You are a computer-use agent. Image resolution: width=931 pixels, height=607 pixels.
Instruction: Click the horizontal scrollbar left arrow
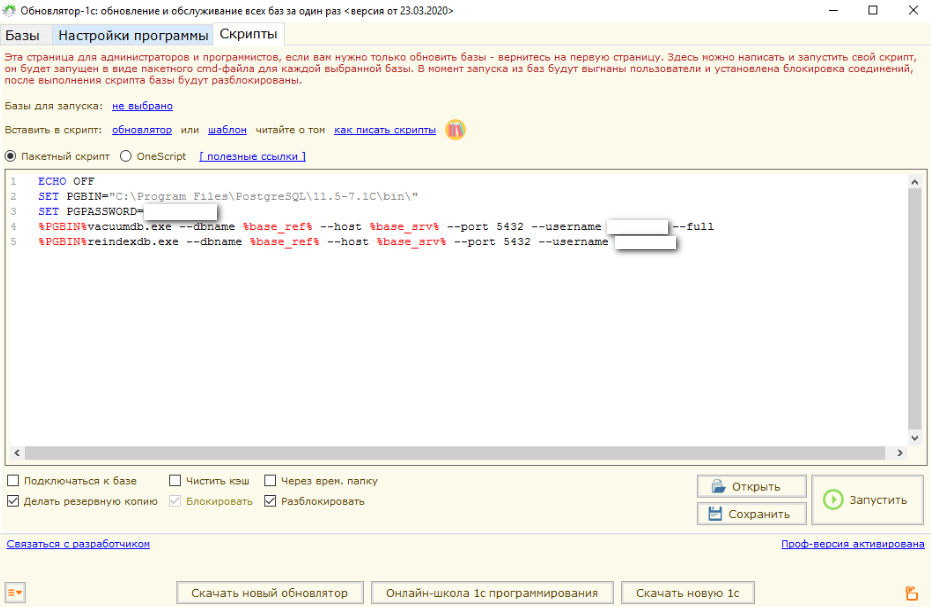pyautogui.click(x=17, y=453)
